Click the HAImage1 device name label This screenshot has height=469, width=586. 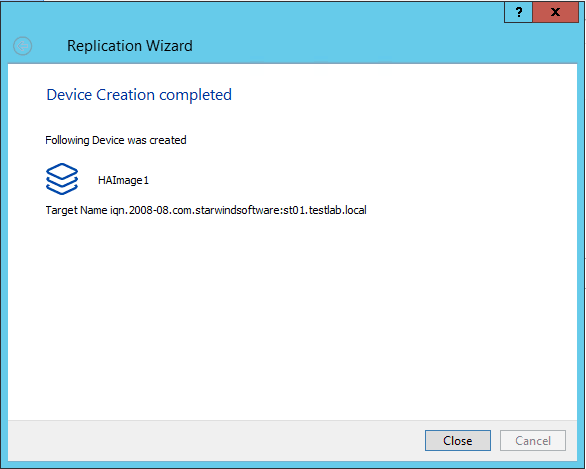(123, 180)
